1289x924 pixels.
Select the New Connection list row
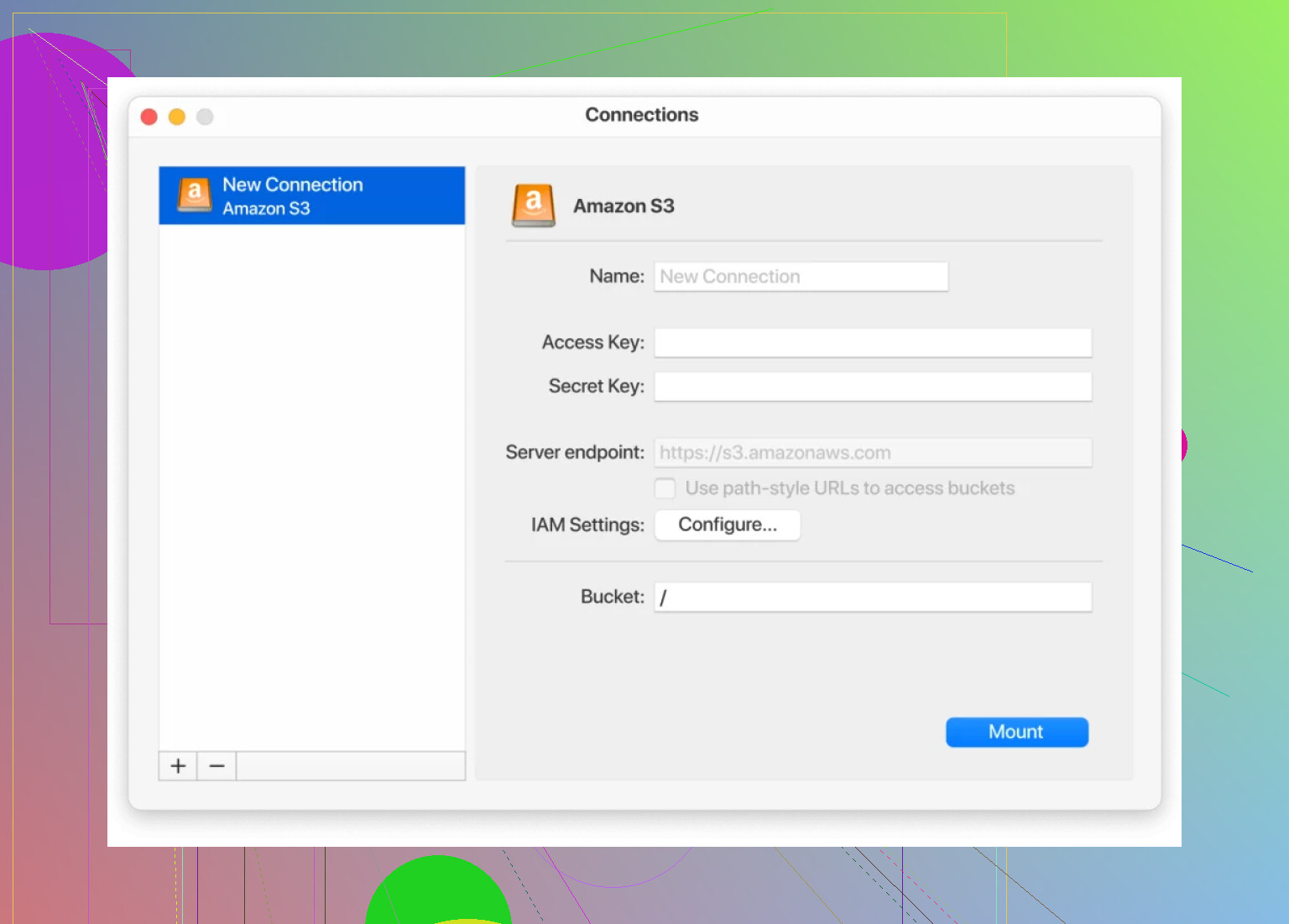[x=312, y=196]
